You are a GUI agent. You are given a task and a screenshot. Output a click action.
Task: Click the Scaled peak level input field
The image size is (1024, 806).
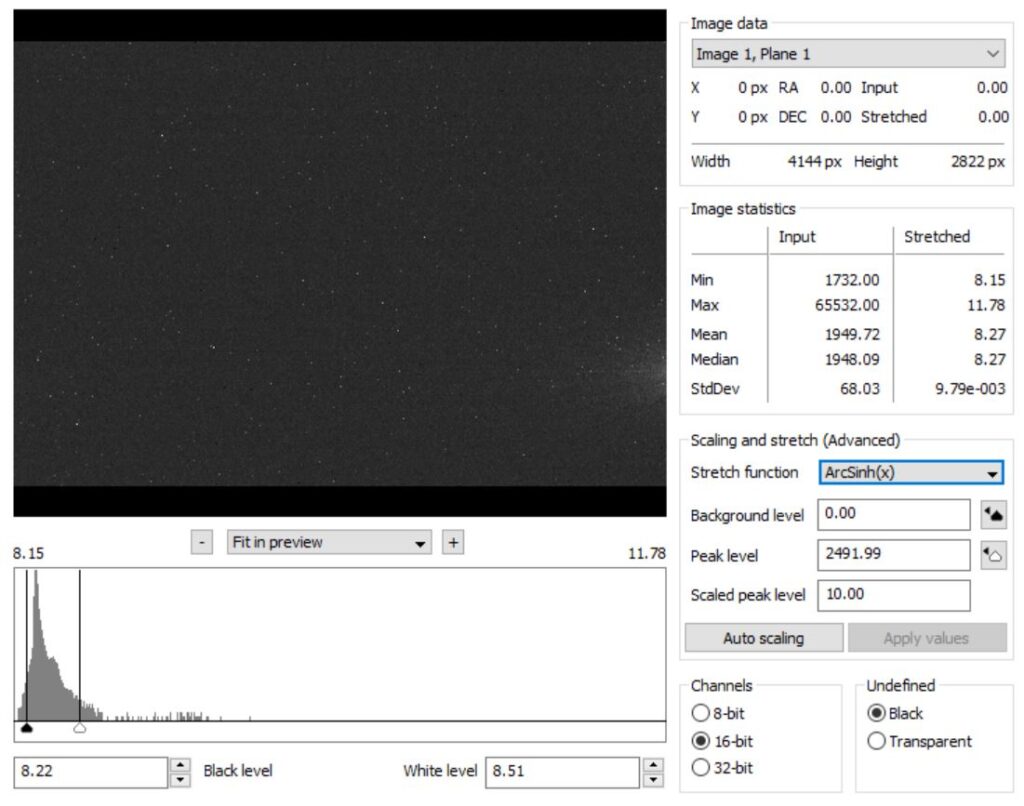coord(893,595)
